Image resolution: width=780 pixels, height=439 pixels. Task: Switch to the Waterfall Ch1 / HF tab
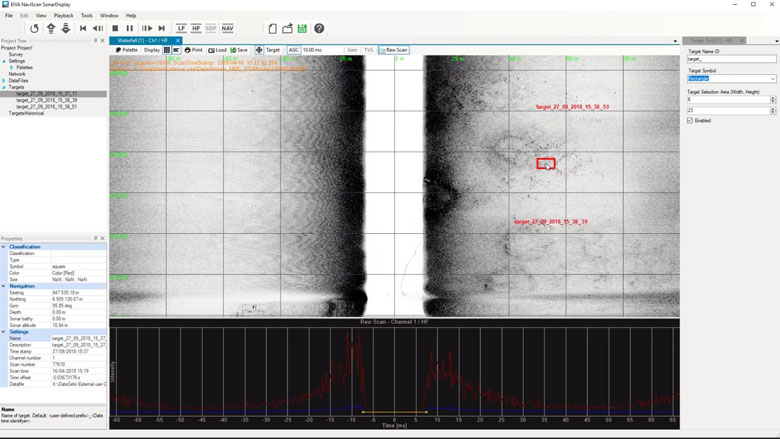coord(142,41)
